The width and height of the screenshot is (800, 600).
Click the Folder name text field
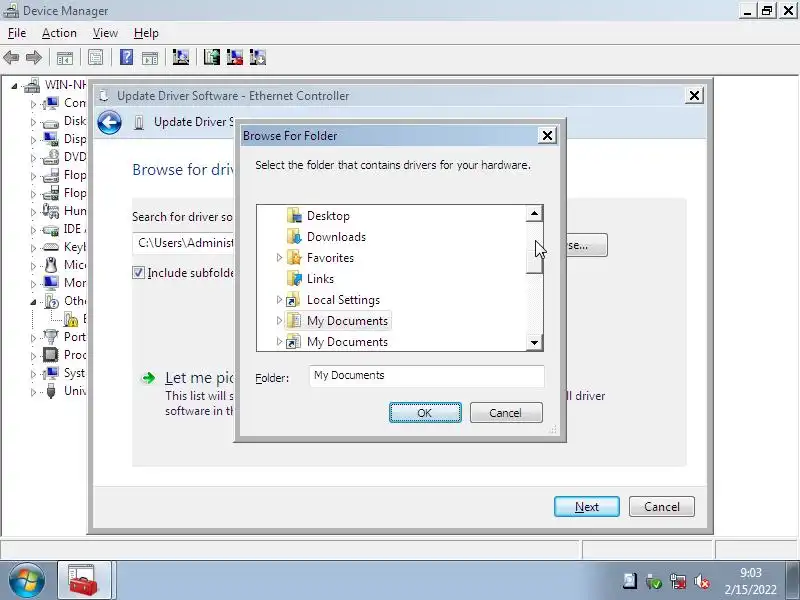tap(427, 376)
